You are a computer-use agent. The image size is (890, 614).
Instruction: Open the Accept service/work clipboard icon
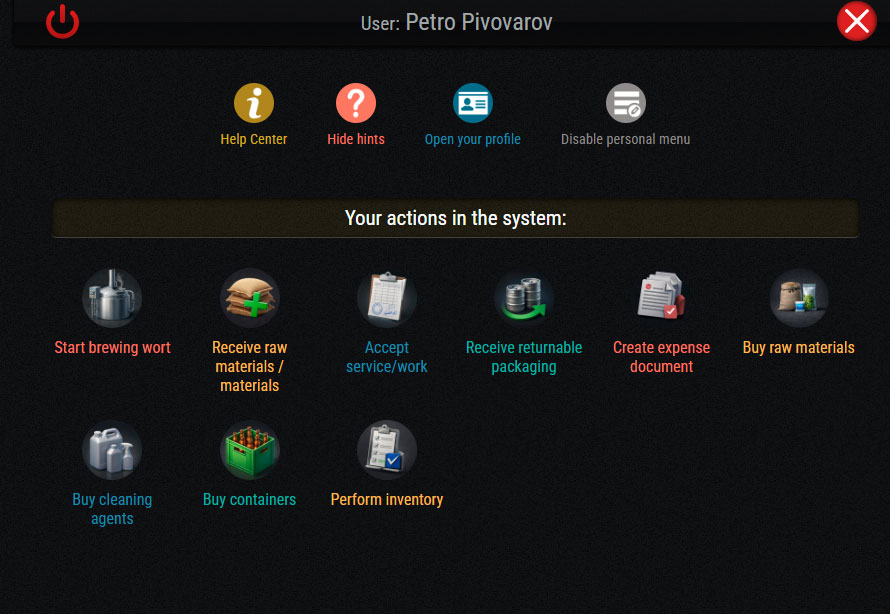387,299
